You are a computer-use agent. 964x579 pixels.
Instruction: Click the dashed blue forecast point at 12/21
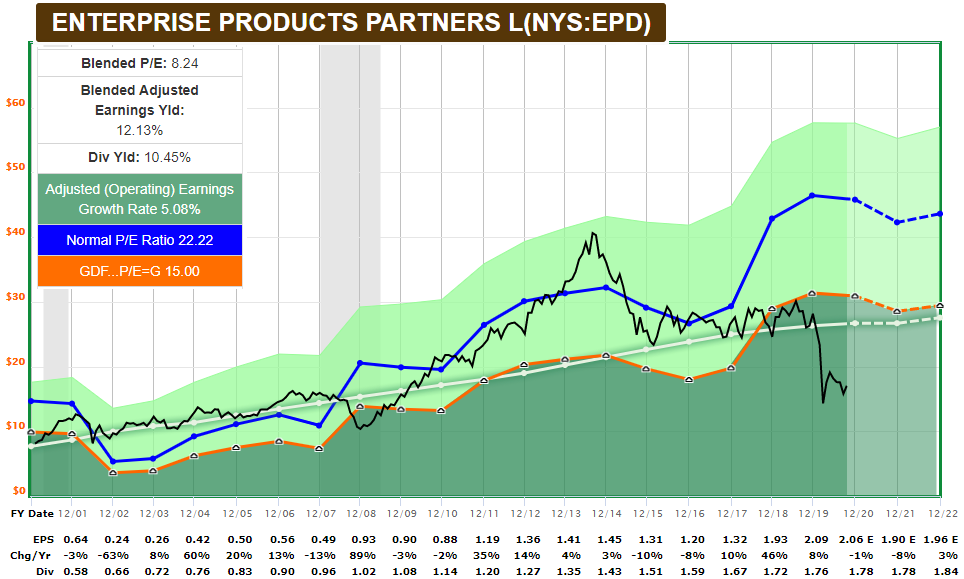click(x=897, y=223)
